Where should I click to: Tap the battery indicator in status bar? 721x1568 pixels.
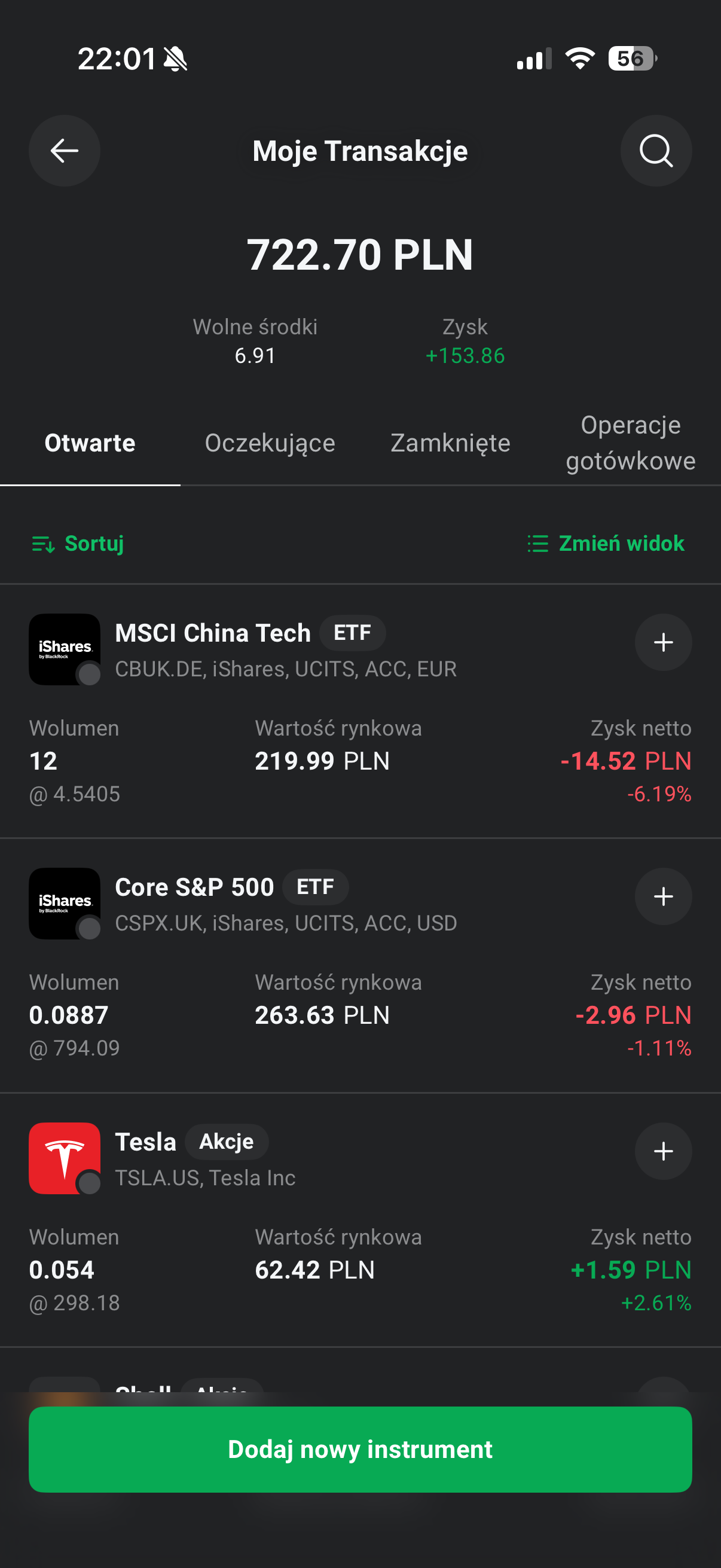click(x=633, y=59)
